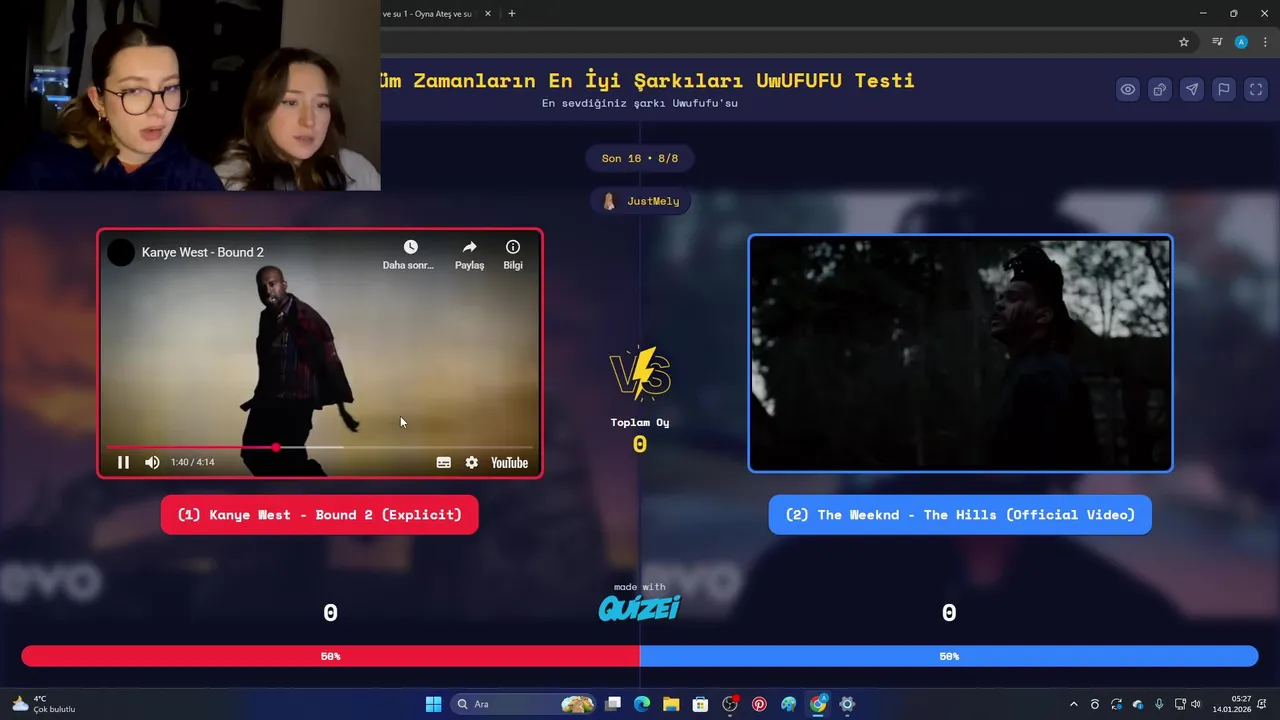Click the 1:40 / 4:14 video time display

(x=192, y=462)
